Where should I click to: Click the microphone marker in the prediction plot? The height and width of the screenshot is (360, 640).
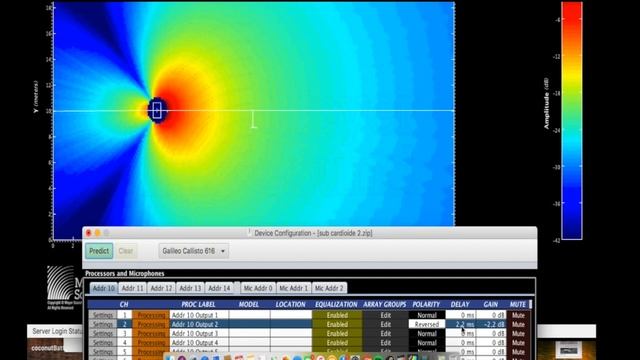253,119
